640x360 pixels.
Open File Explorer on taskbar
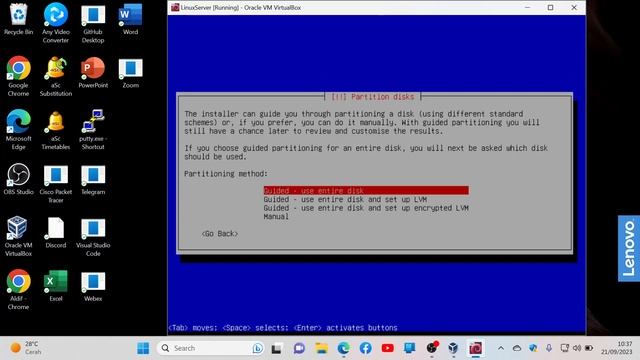[321, 348]
